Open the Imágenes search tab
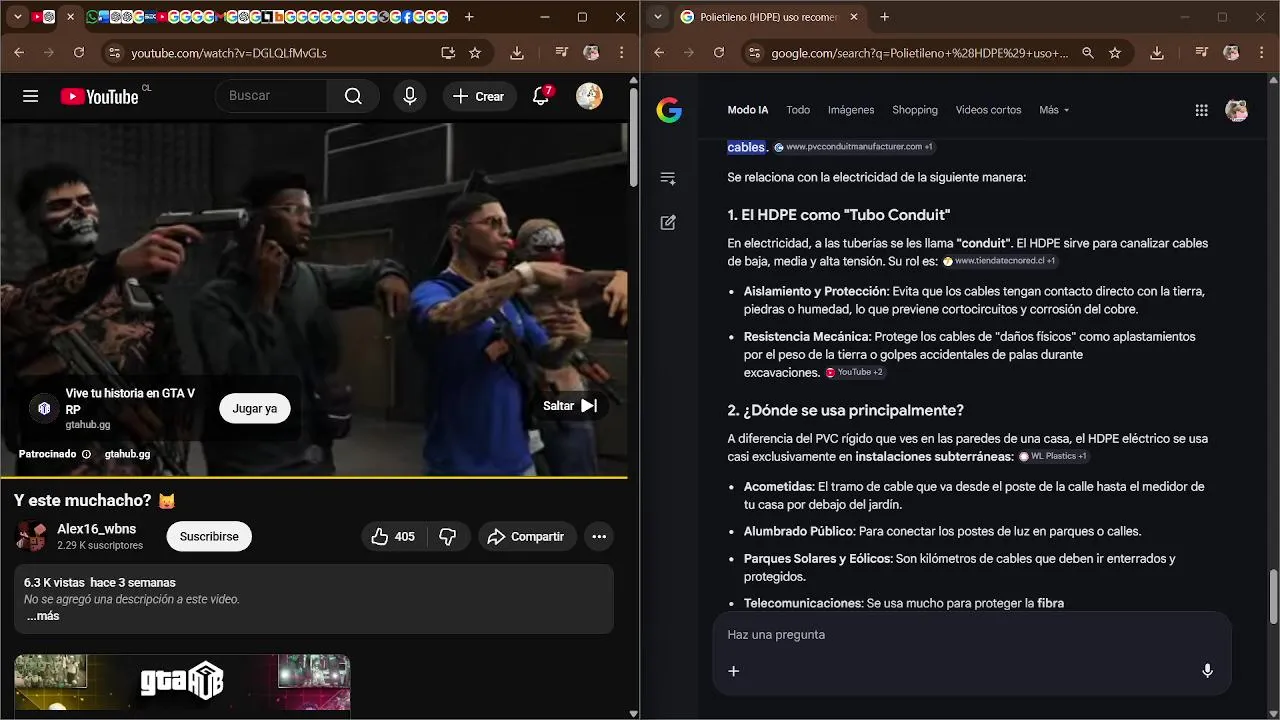Image resolution: width=1280 pixels, height=720 pixels. pyautogui.click(x=851, y=110)
